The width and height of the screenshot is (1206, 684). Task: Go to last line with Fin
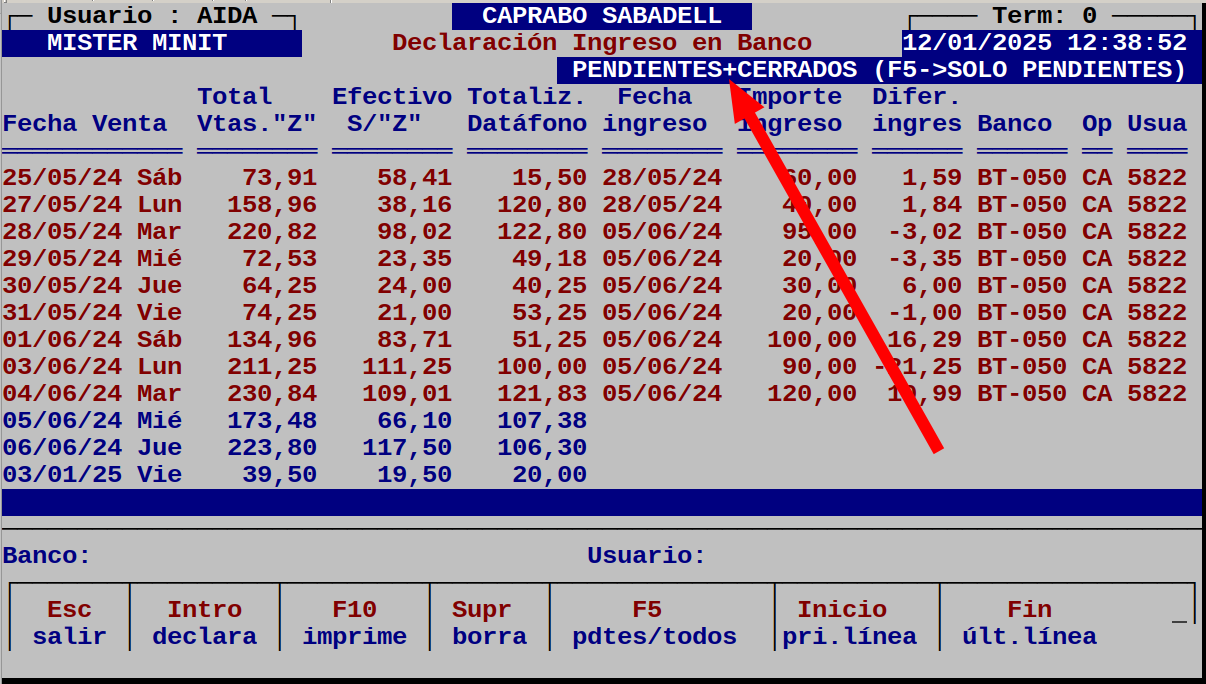(x=1029, y=622)
